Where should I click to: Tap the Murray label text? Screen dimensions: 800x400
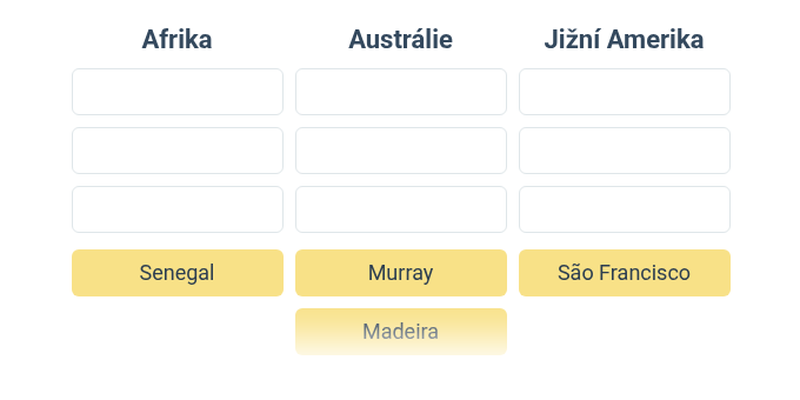401,273
